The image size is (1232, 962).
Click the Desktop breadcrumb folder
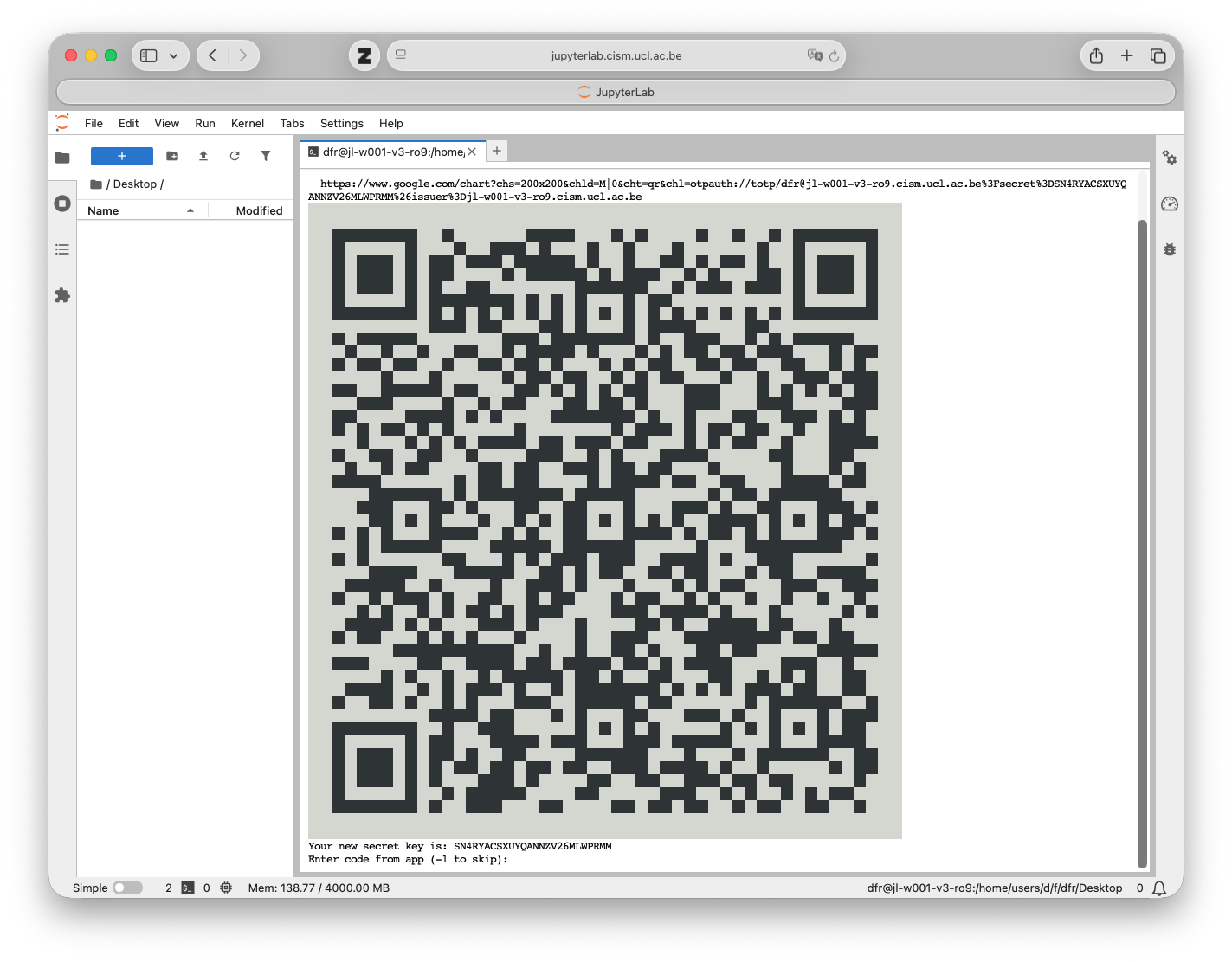click(x=135, y=184)
